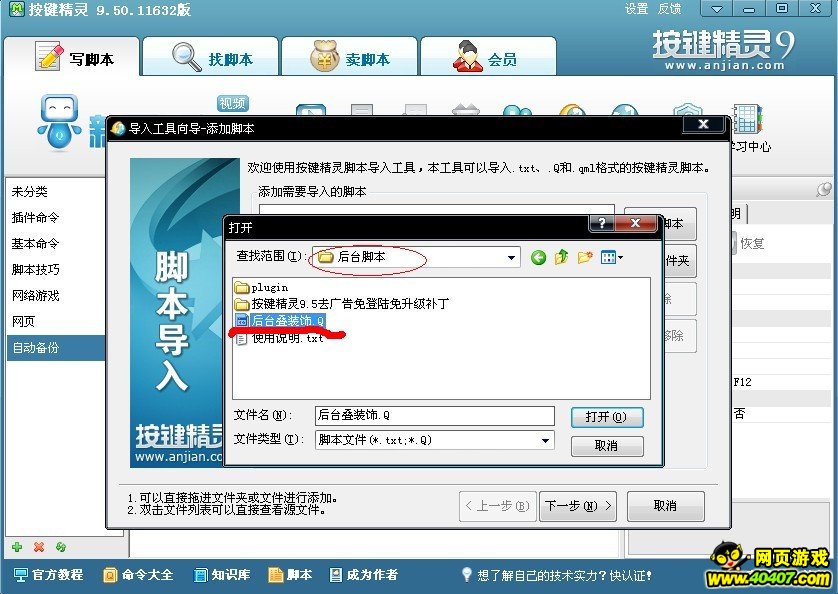The width and height of the screenshot is (838, 594).
Task: Select the plugin folder
Action: coord(261,288)
